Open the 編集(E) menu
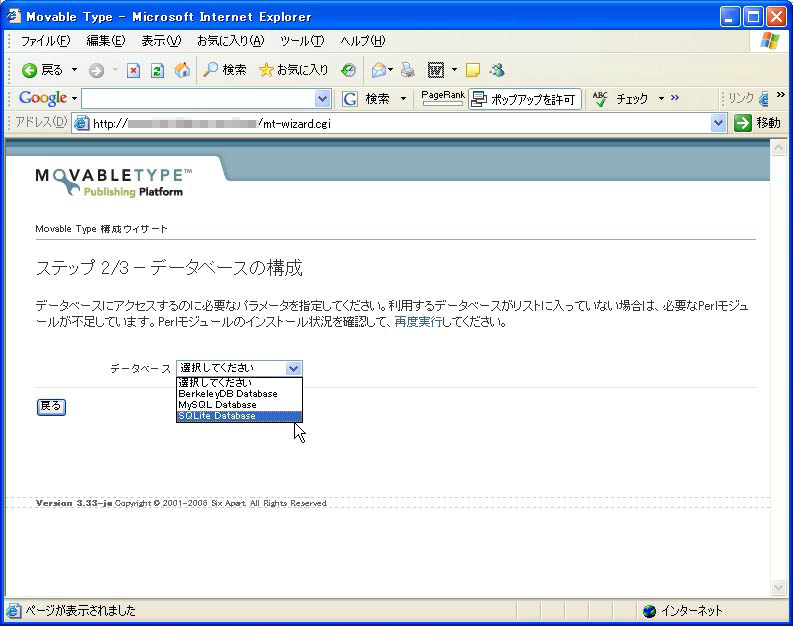 [106, 41]
